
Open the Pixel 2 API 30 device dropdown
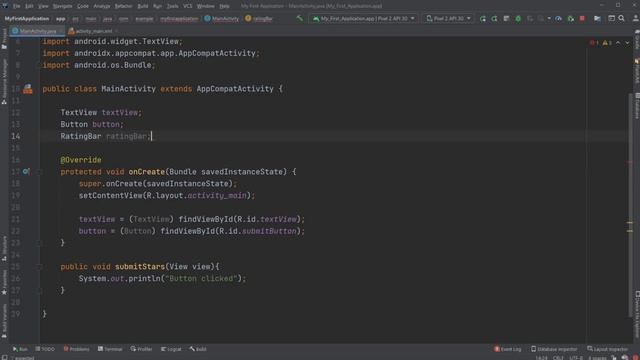[448, 18]
